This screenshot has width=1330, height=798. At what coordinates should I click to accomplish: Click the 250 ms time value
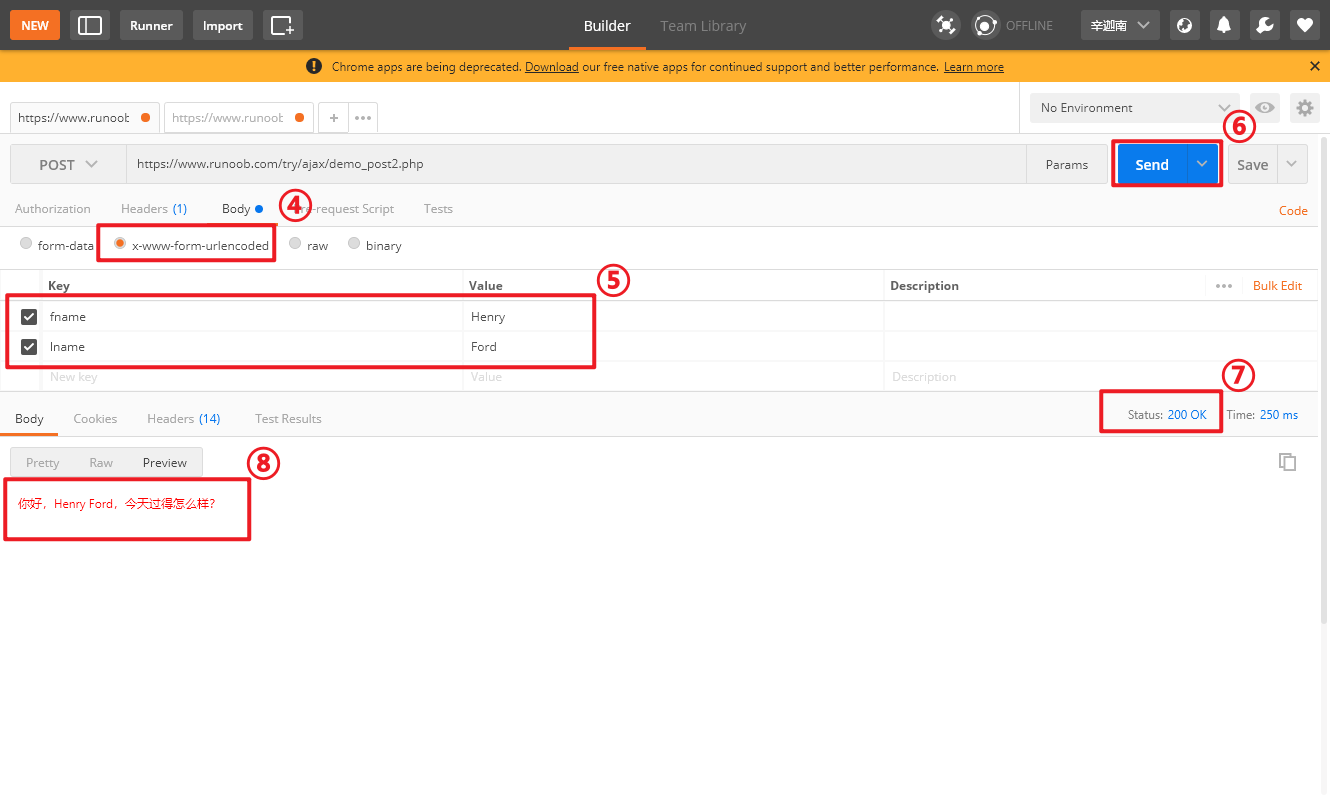1279,414
